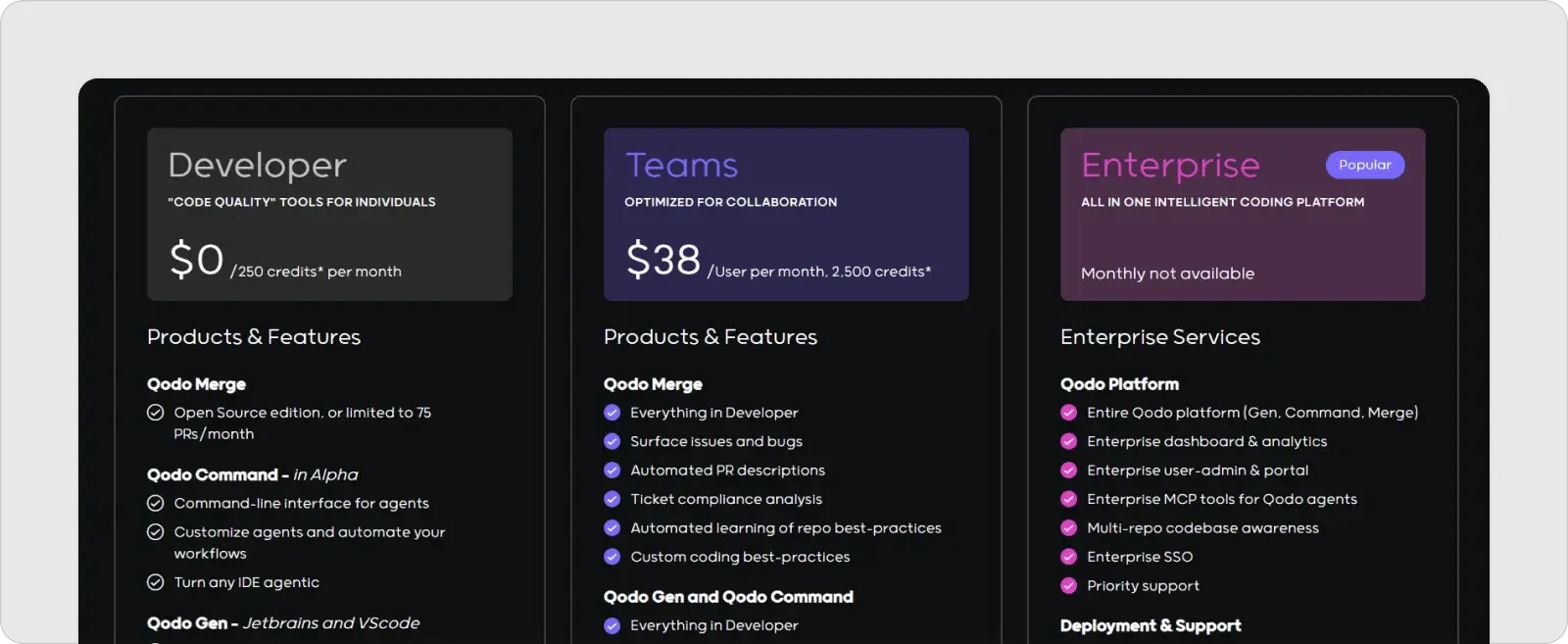Click 'Deployment & Support' subheading
The height and width of the screenshot is (644, 1568).
tap(1151, 625)
